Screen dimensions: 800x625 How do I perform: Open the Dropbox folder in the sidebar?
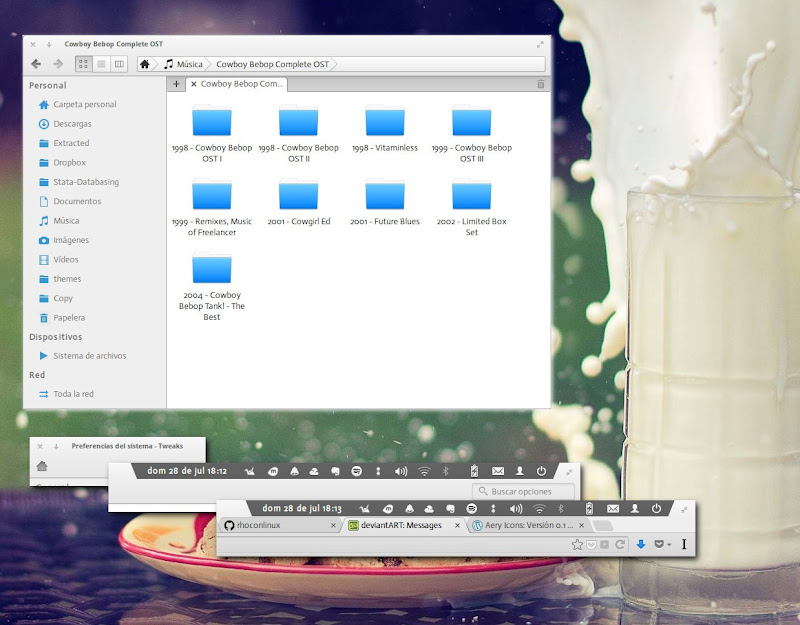(x=69, y=162)
